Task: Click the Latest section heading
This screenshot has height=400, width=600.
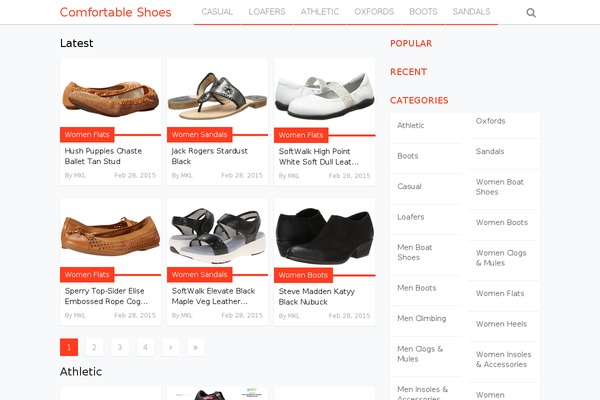Action: [x=77, y=43]
